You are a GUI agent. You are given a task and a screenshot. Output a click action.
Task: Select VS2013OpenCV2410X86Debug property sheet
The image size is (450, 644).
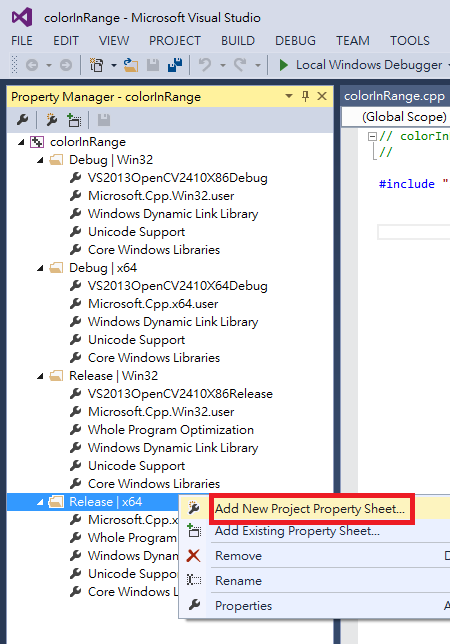(177, 178)
